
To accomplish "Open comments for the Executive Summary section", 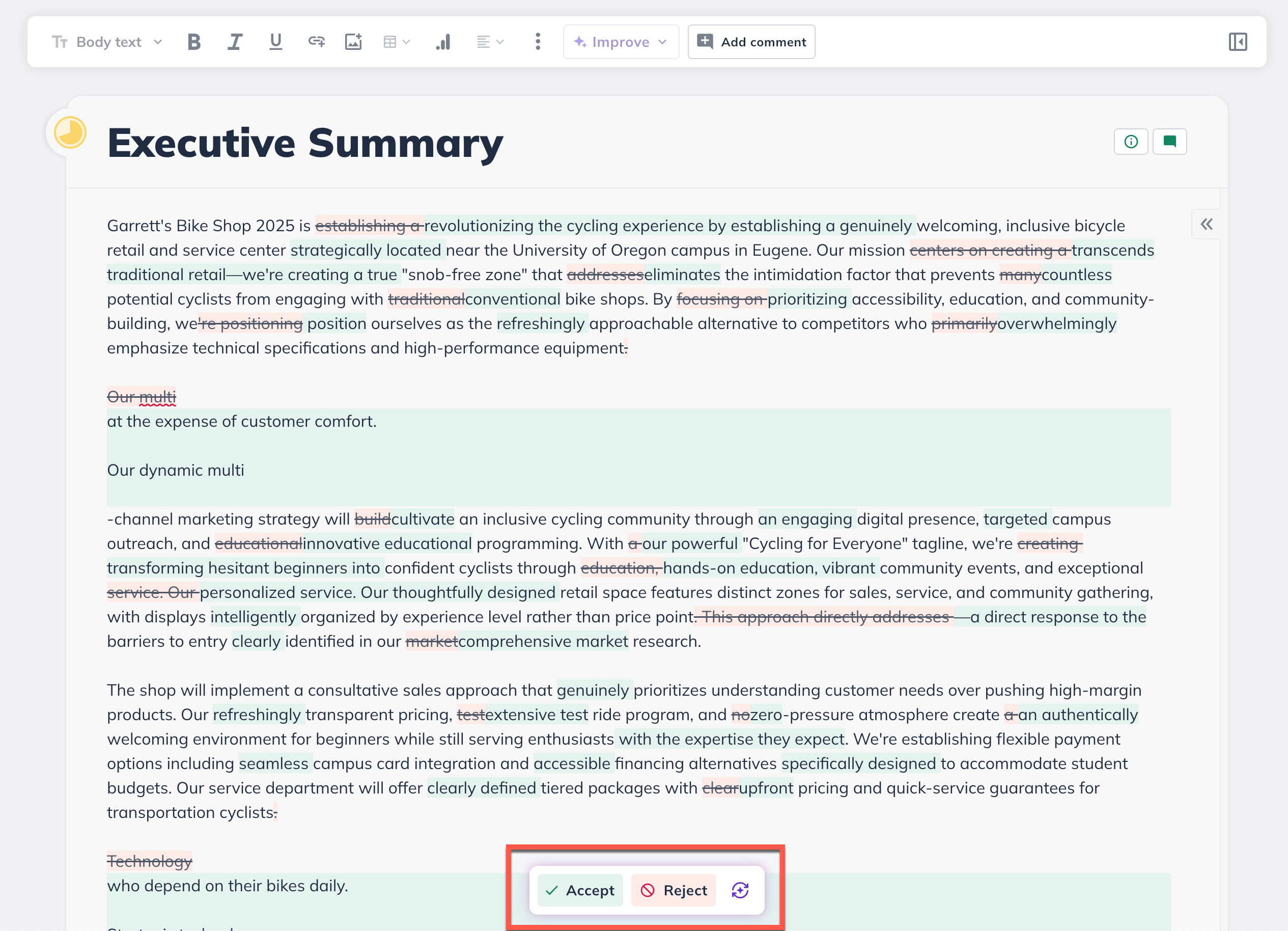I will (x=1169, y=142).
